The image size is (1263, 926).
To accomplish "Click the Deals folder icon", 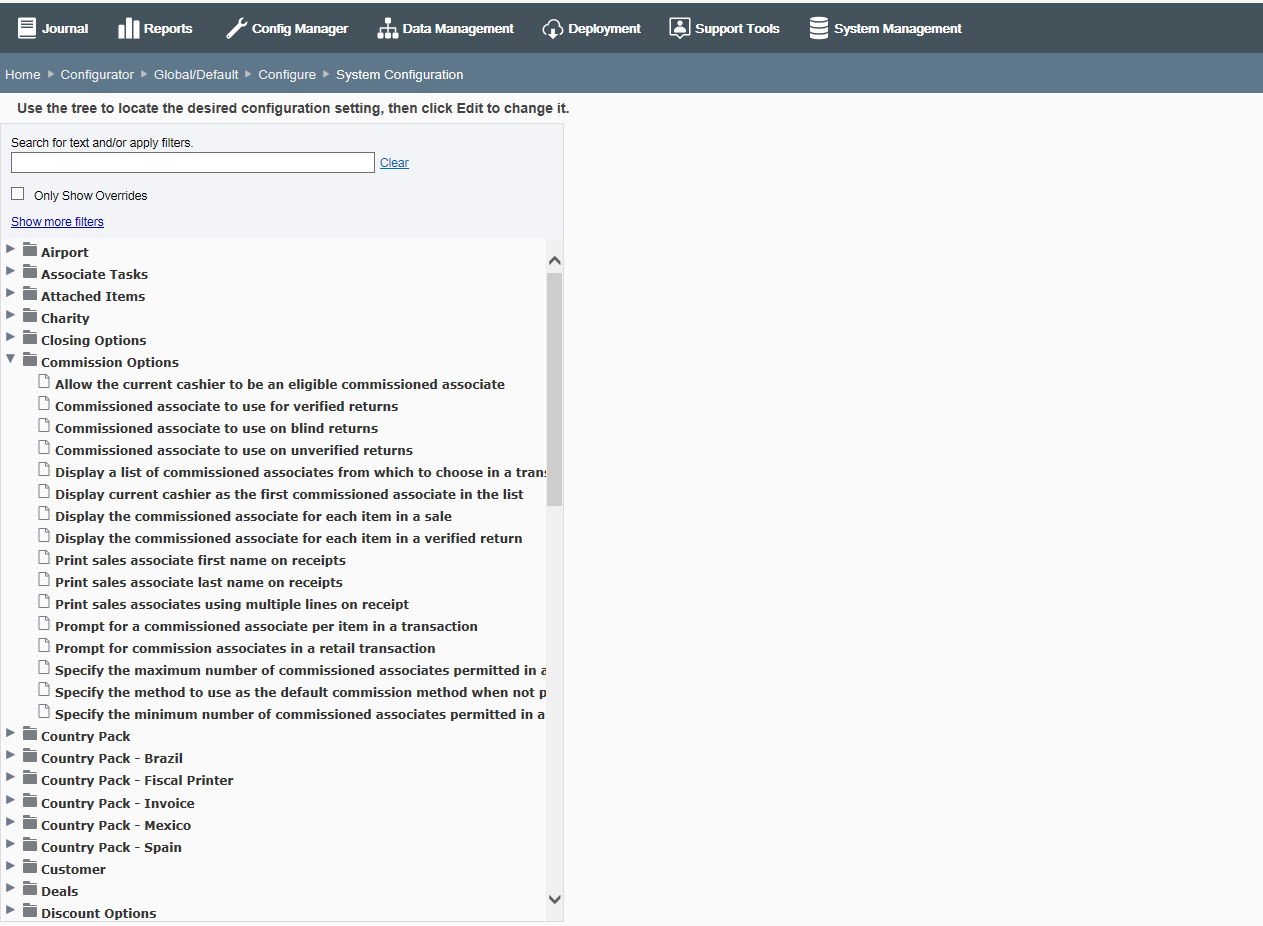I will click(29, 890).
